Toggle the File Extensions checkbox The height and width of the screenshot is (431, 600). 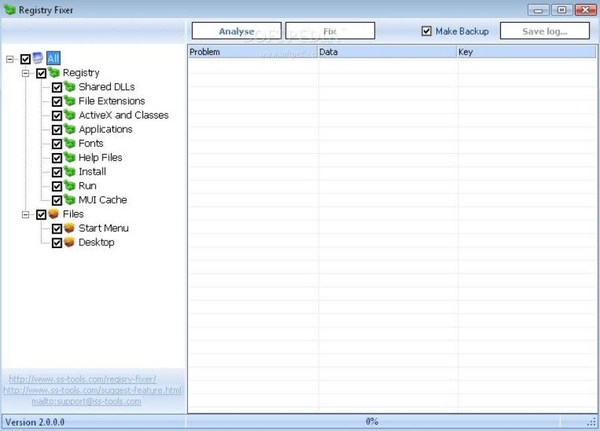point(57,101)
